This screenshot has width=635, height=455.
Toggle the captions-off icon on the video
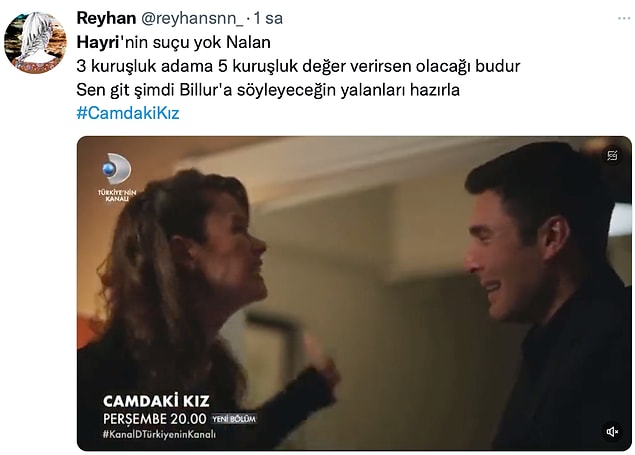612,155
